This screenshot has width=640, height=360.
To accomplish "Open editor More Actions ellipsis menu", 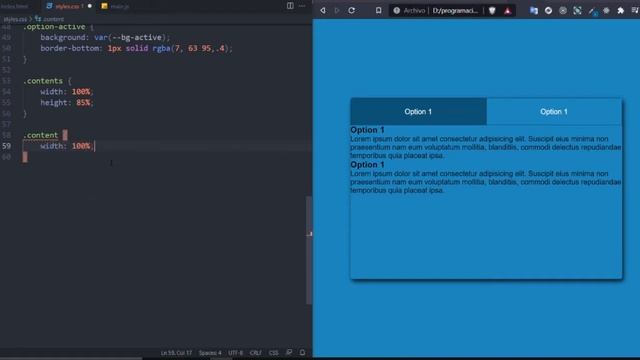I will (x=302, y=6).
